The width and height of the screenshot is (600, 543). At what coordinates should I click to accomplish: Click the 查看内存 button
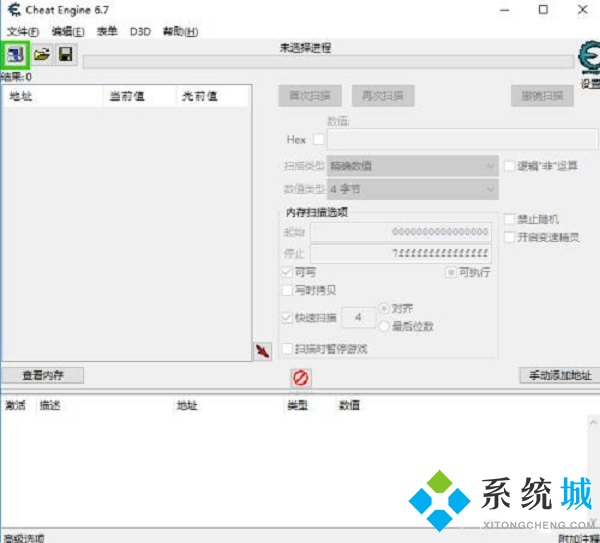click(x=43, y=375)
